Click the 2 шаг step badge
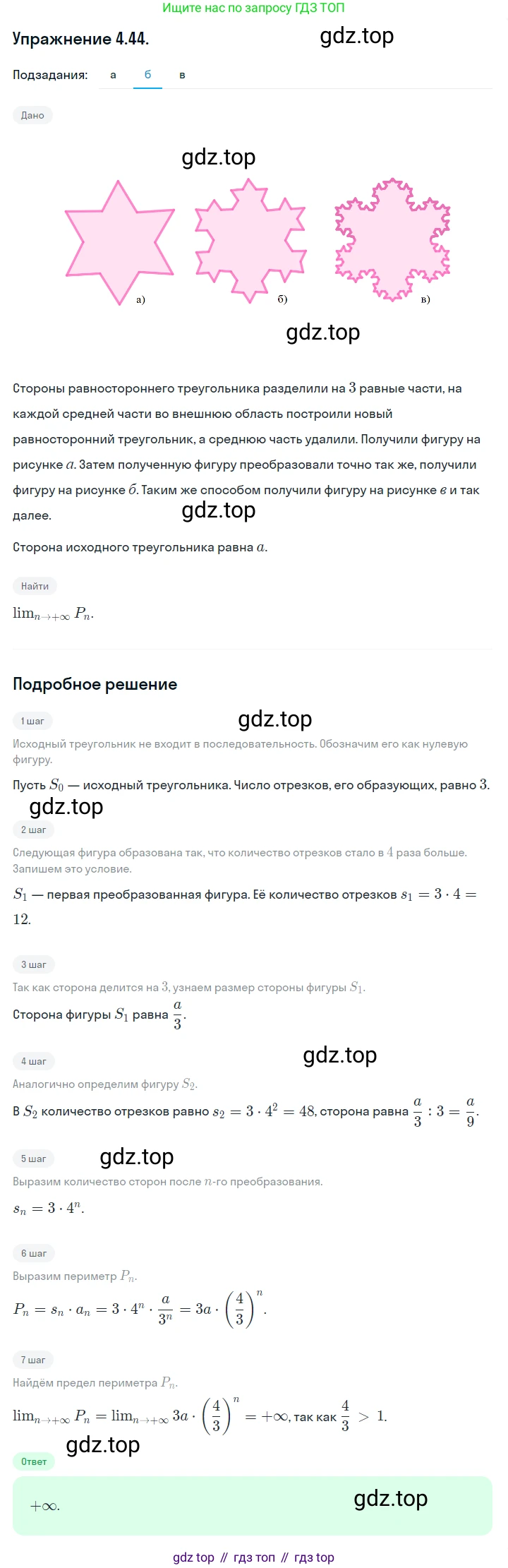 (33, 830)
